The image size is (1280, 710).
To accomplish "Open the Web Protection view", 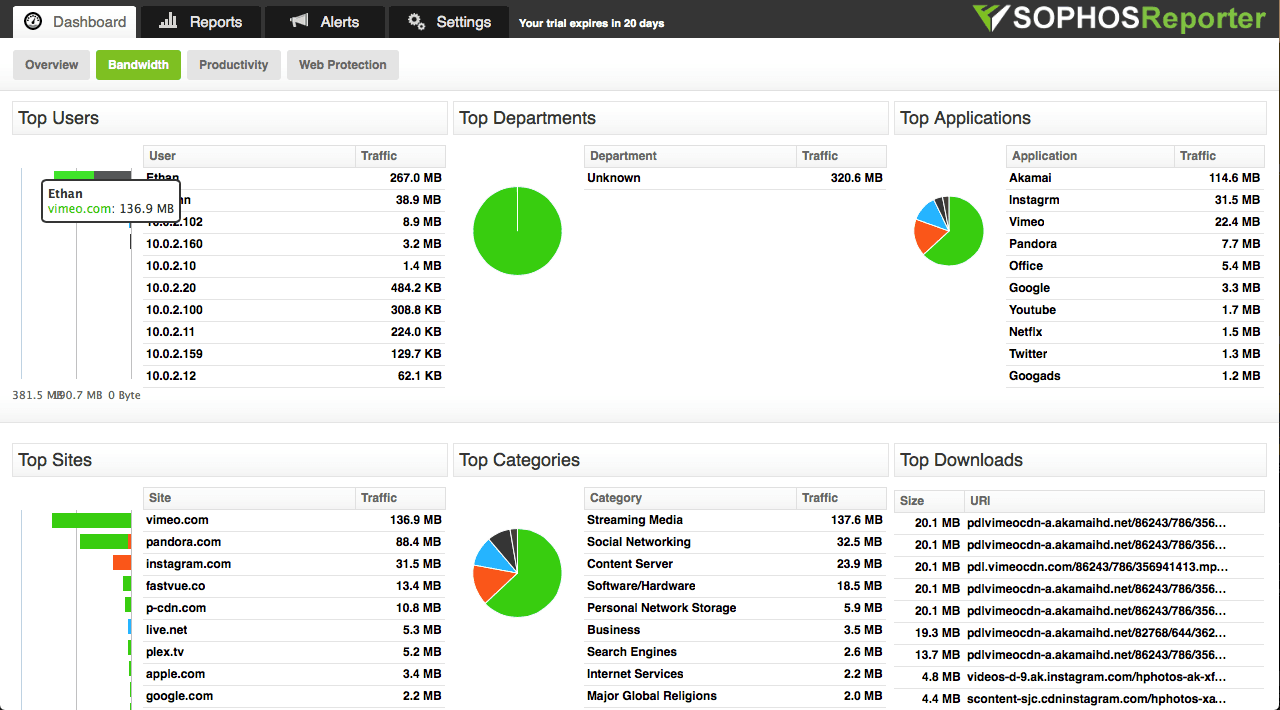I will [x=343, y=65].
